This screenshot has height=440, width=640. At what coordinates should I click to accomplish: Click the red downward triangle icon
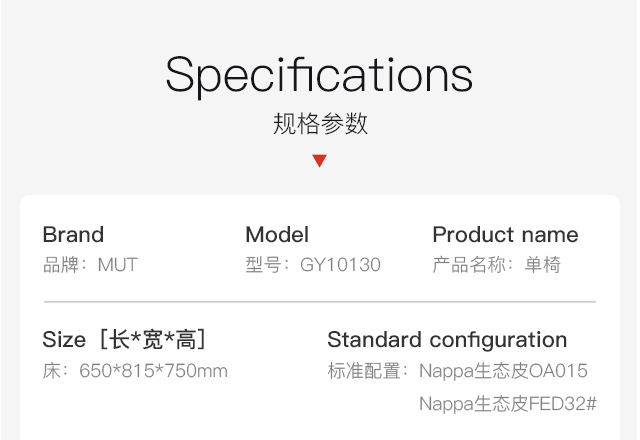pos(320,160)
